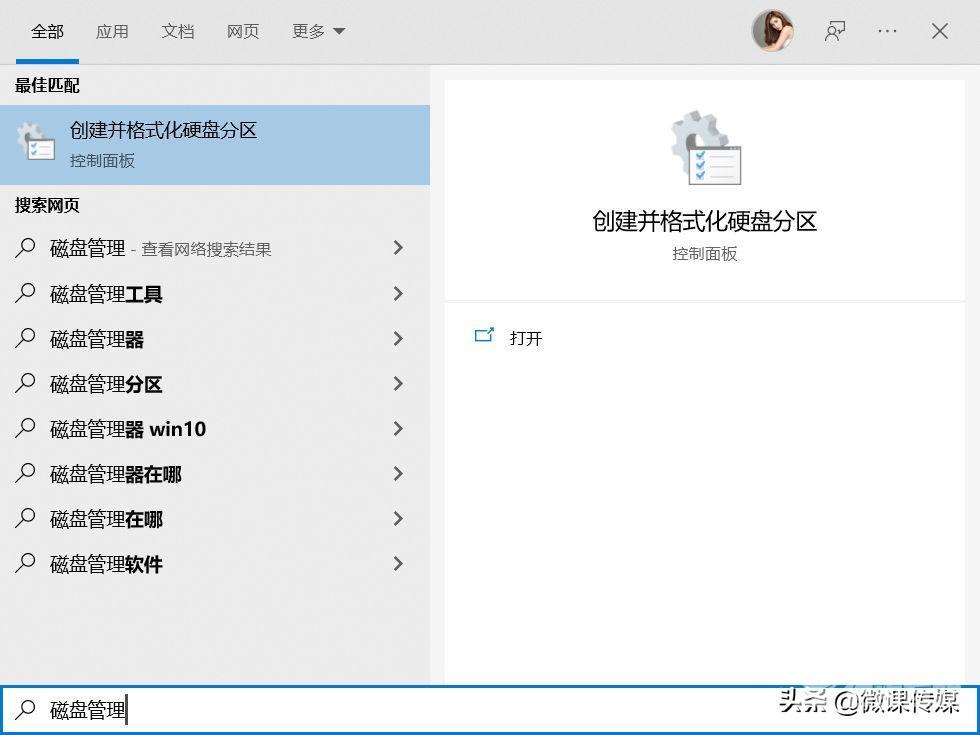The width and height of the screenshot is (980, 735).
Task: Click search icon beside 磁盘管理软件
Action: click(x=25, y=563)
